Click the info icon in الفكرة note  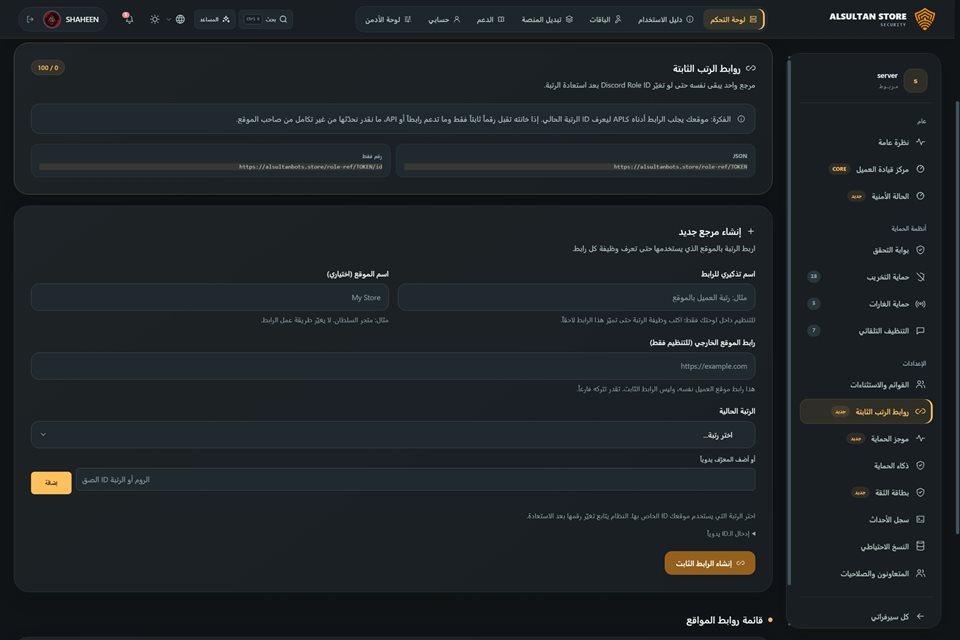pos(741,119)
